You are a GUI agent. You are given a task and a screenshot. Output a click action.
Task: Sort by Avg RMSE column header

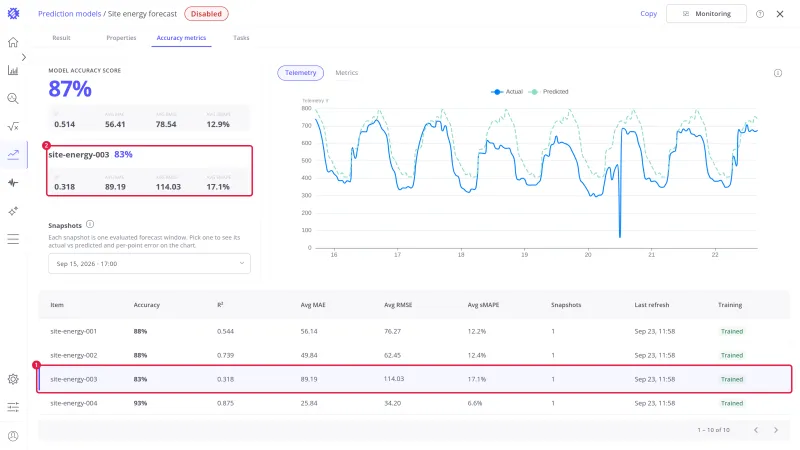click(397, 305)
